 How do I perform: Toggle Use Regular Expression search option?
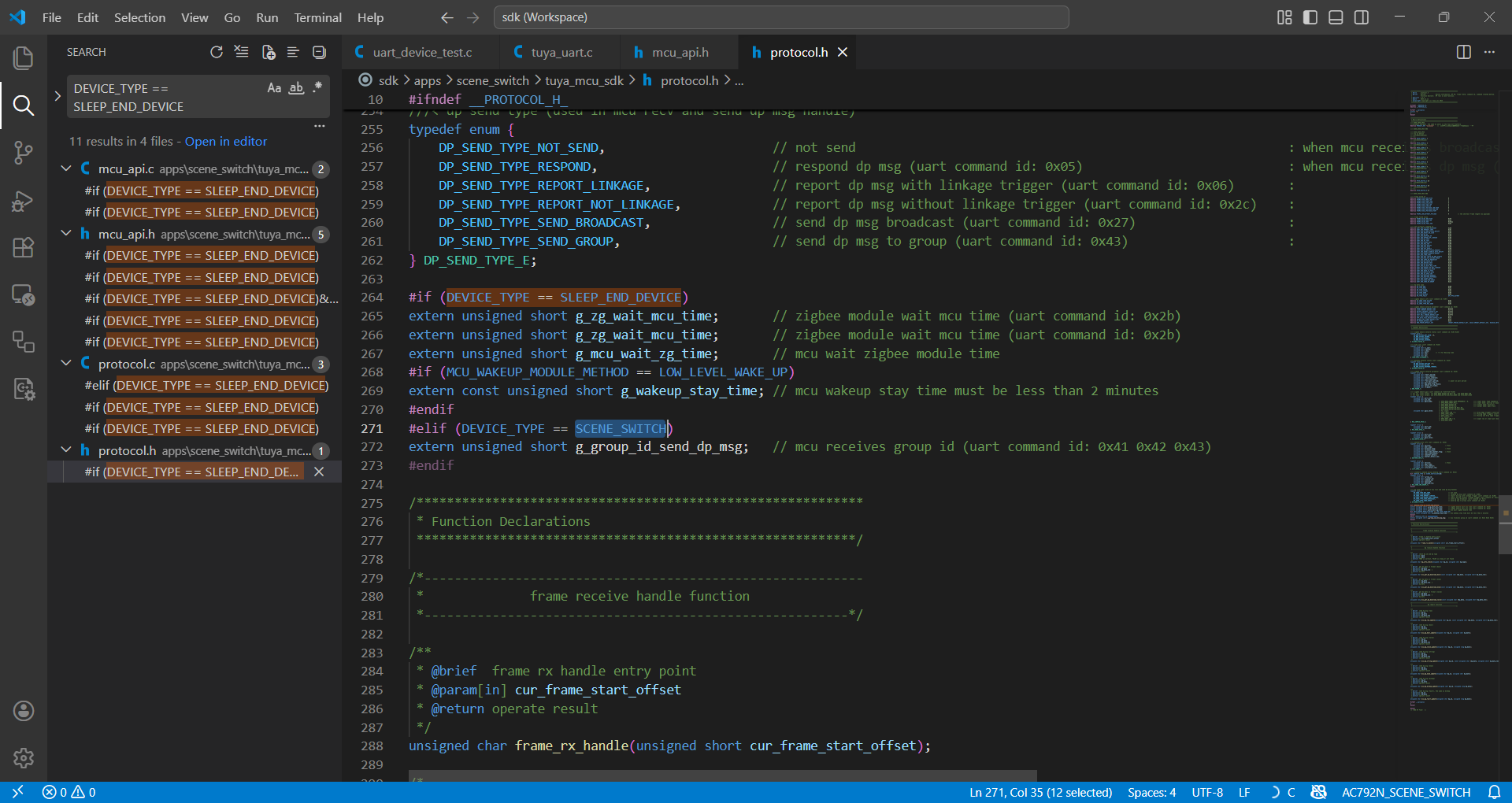point(317,88)
